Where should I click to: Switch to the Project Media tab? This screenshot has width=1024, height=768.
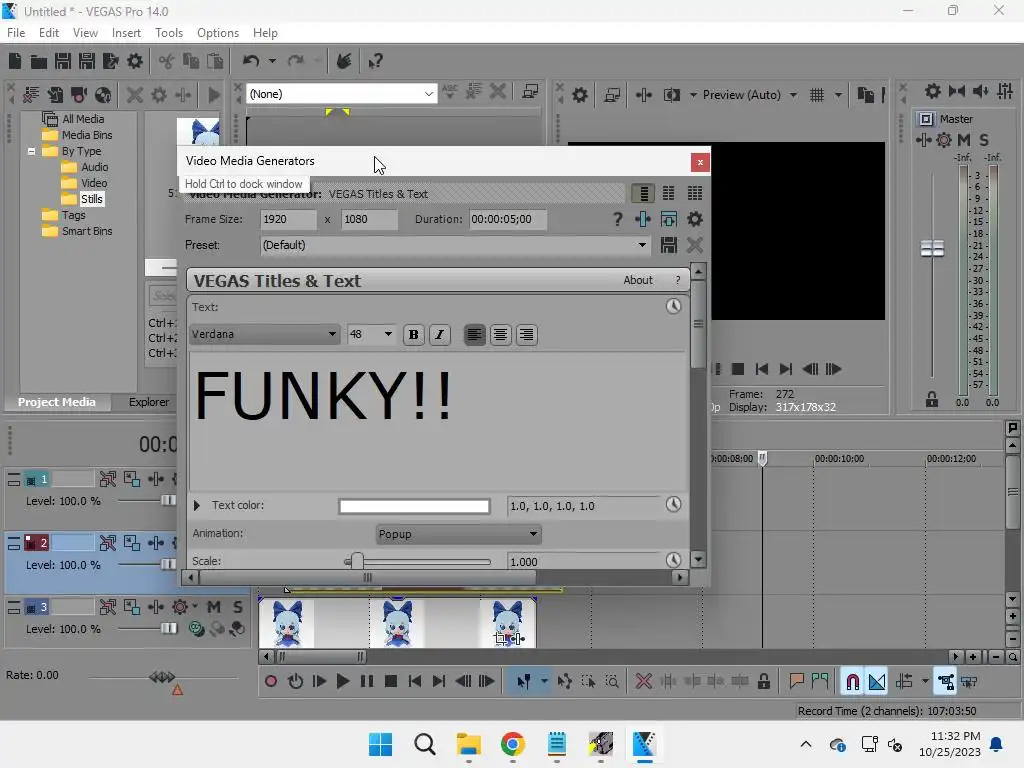coord(57,402)
